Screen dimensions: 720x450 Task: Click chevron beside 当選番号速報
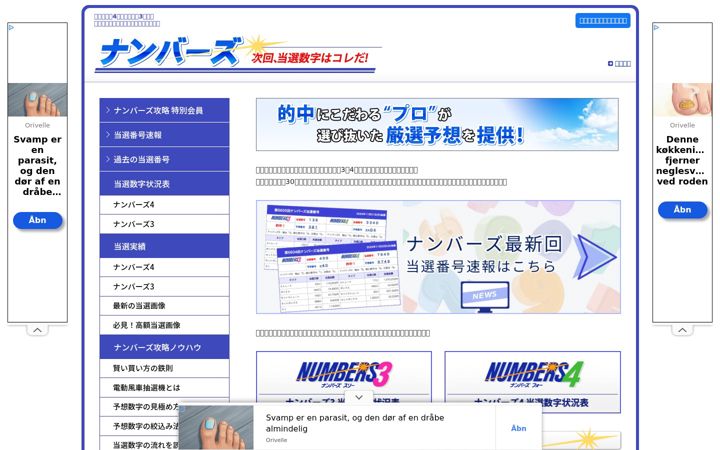pos(108,135)
